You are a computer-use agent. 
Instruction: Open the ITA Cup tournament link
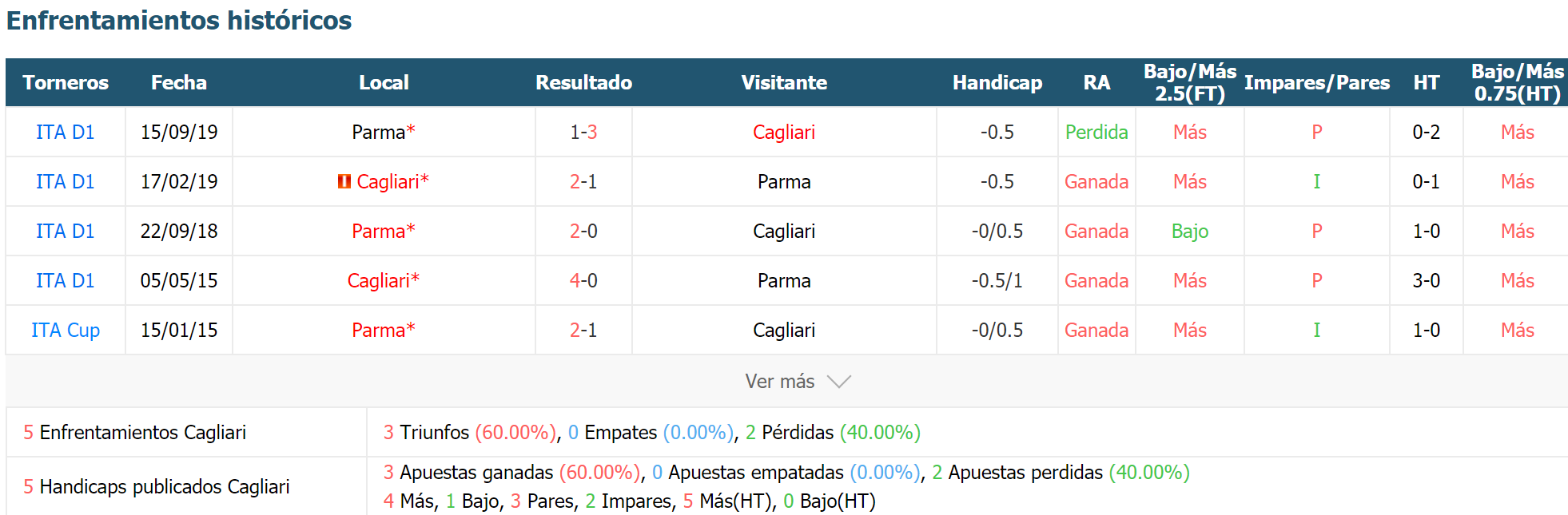pos(66,330)
